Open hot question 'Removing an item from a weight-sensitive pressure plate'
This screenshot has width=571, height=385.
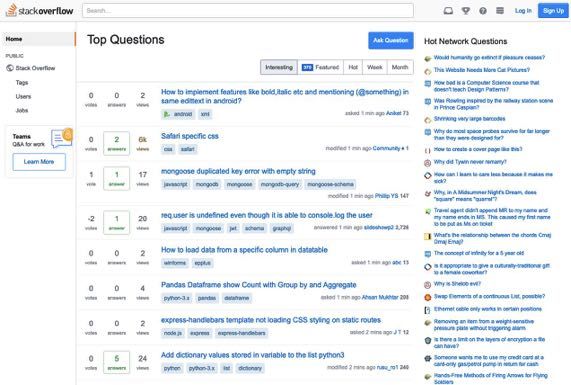point(484,325)
